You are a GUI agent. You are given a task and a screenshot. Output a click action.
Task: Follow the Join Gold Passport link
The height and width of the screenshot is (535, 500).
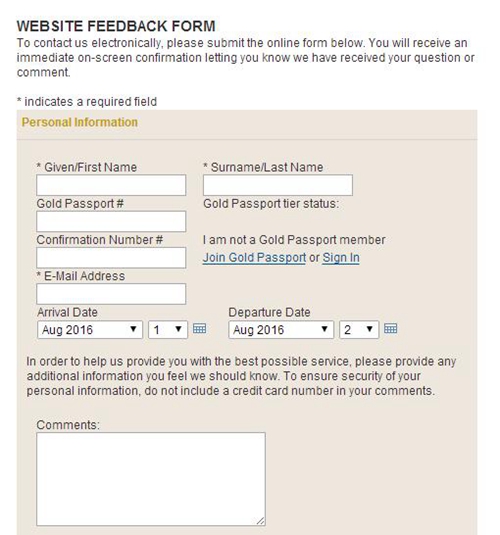tap(254, 258)
